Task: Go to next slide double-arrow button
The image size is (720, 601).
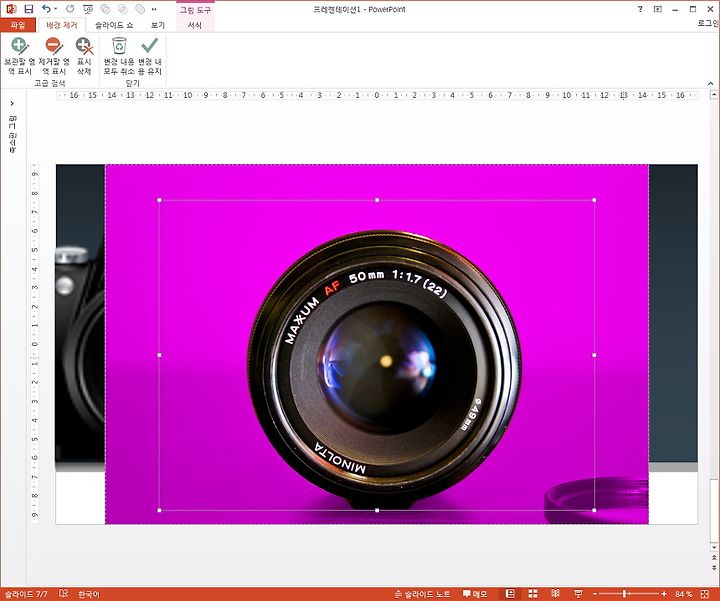Action: [714, 567]
